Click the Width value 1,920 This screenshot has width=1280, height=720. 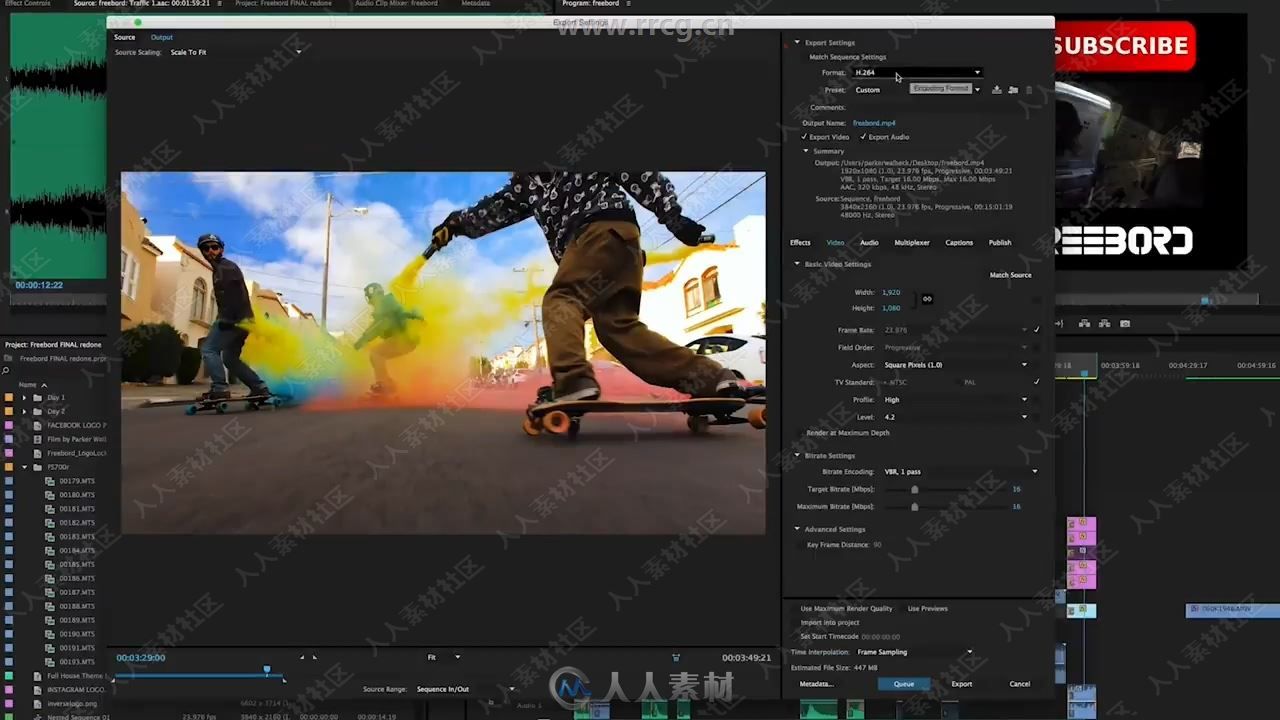(x=890, y=292)
